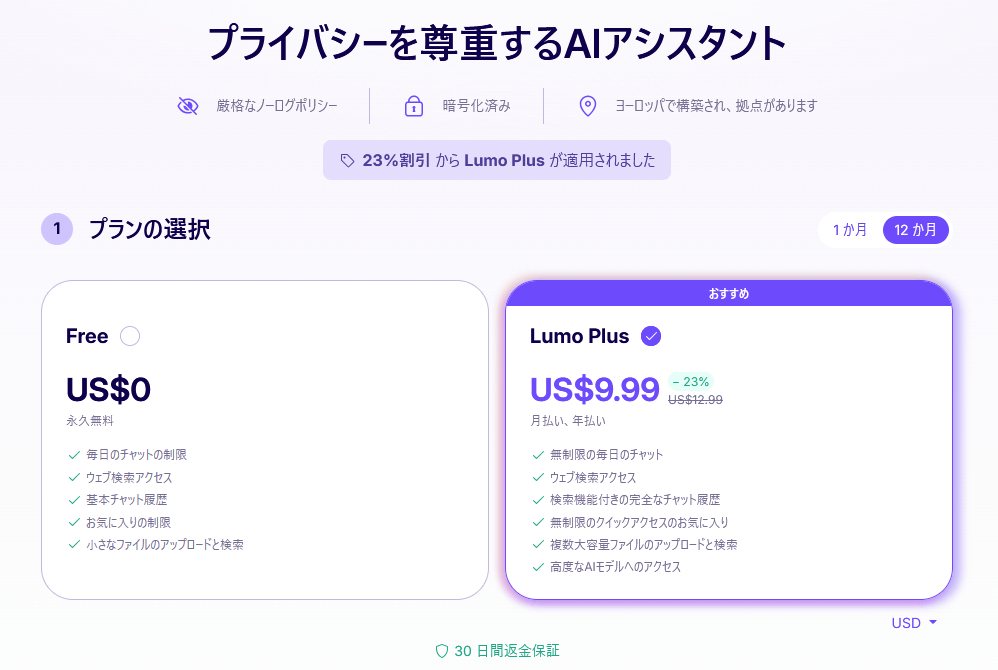Select the Lumo Plus plan checkmark
Screen dimensions: 998x670
(x=651, y=336)
